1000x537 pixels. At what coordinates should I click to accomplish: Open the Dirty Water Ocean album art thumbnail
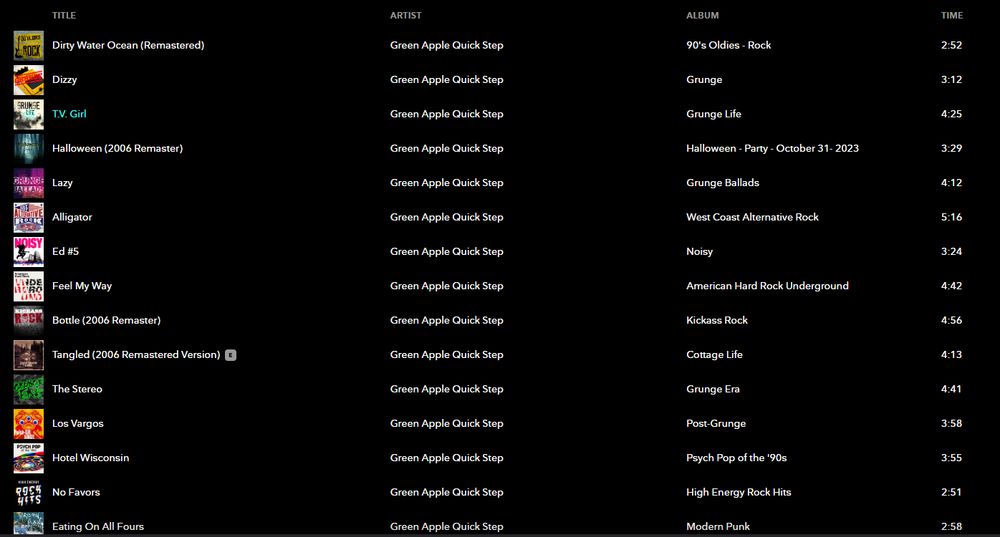coord(29,45)
